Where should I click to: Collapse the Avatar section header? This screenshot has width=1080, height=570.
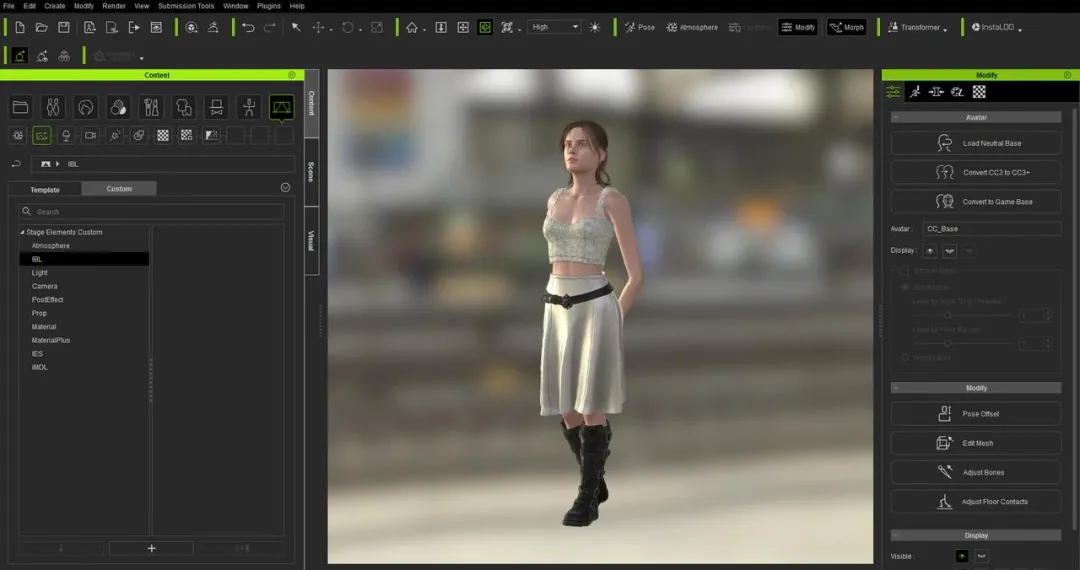(x=975, y=117)
